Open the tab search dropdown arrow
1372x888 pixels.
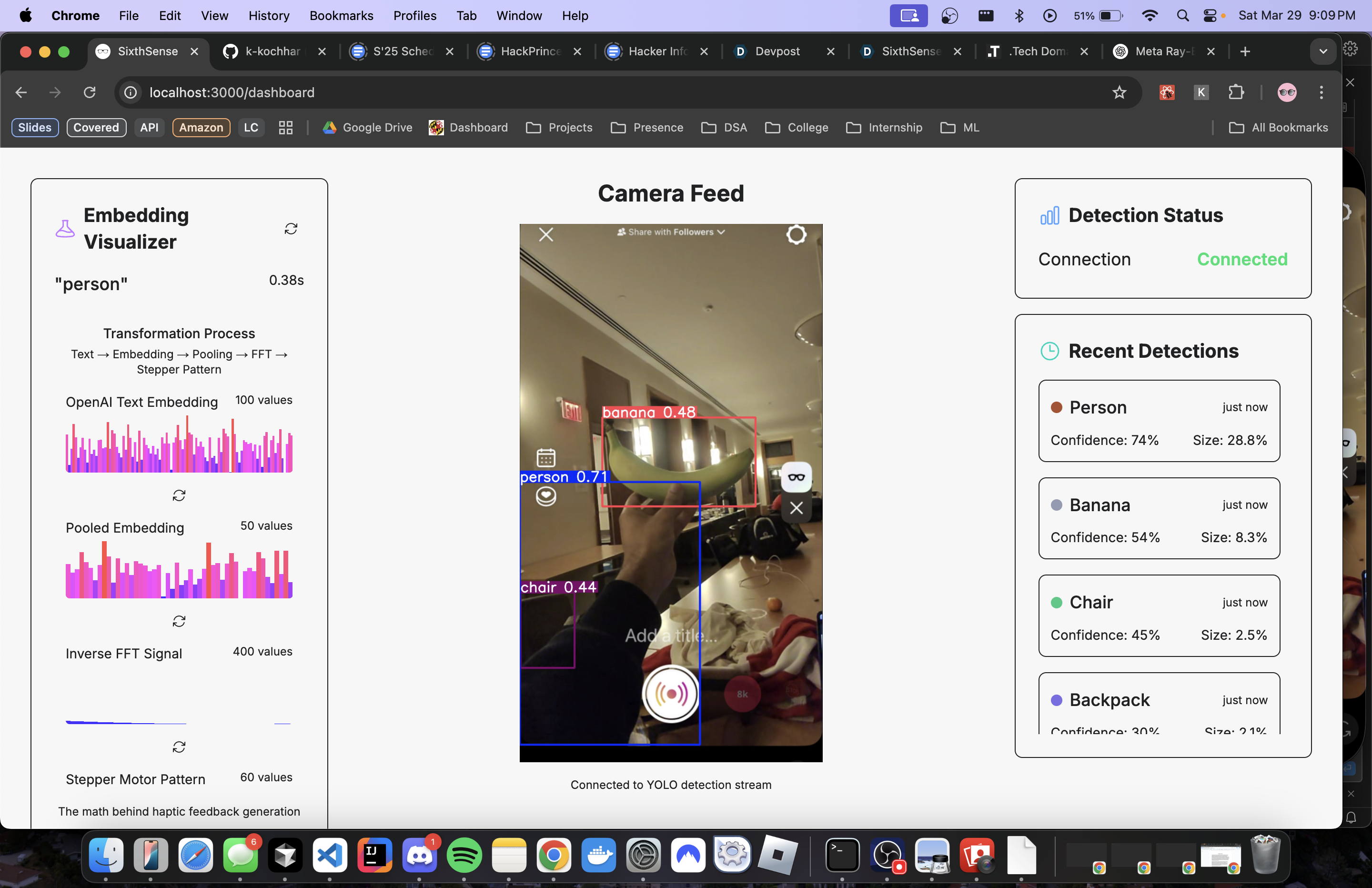click(x=1323, y=51)
